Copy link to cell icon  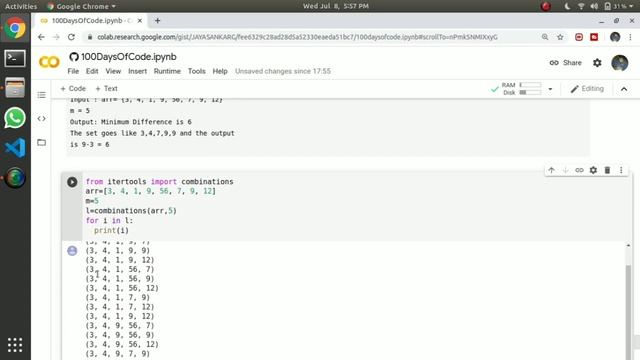tap(579, 170)
